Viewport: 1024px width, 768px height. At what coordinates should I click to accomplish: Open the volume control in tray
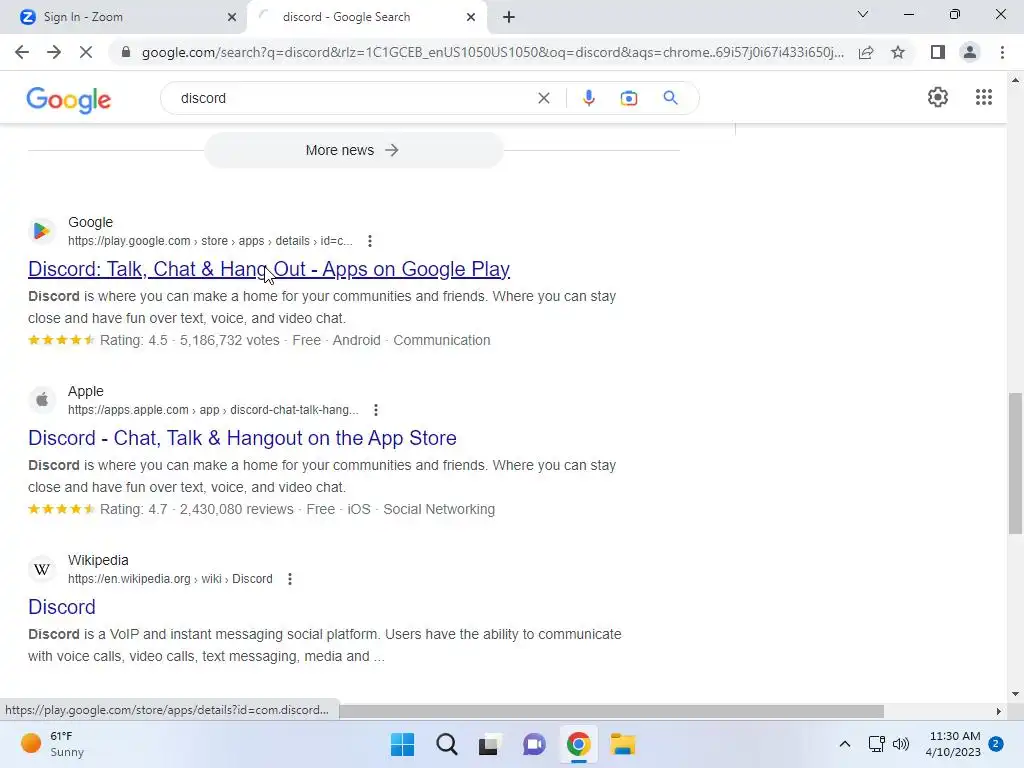(901, 744)
